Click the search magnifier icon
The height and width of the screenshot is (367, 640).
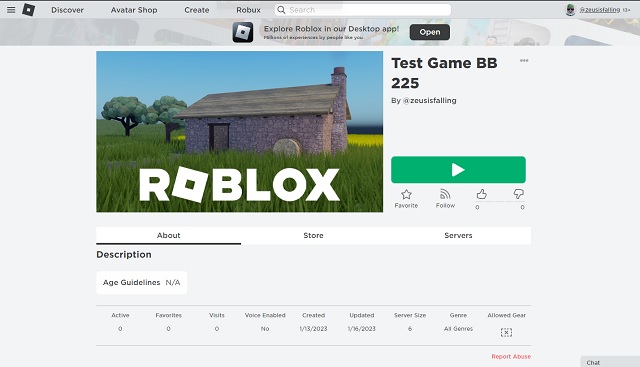[x=281, y=10]
